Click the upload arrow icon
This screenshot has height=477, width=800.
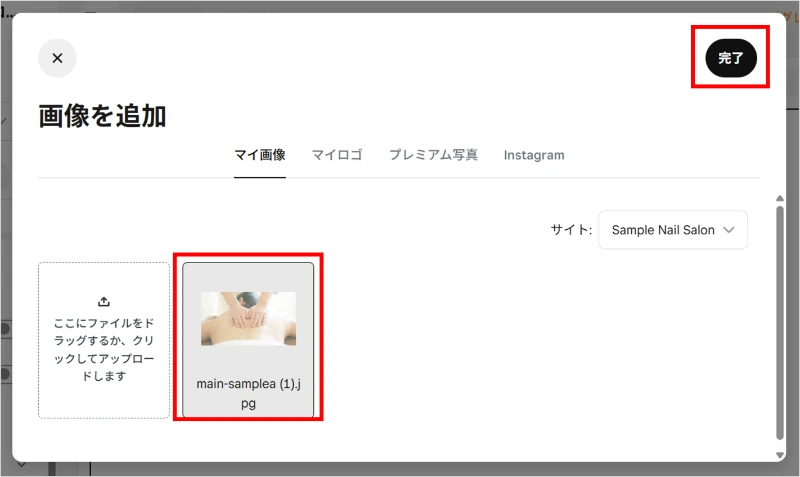pyautogui.click(x=104, y=302)
